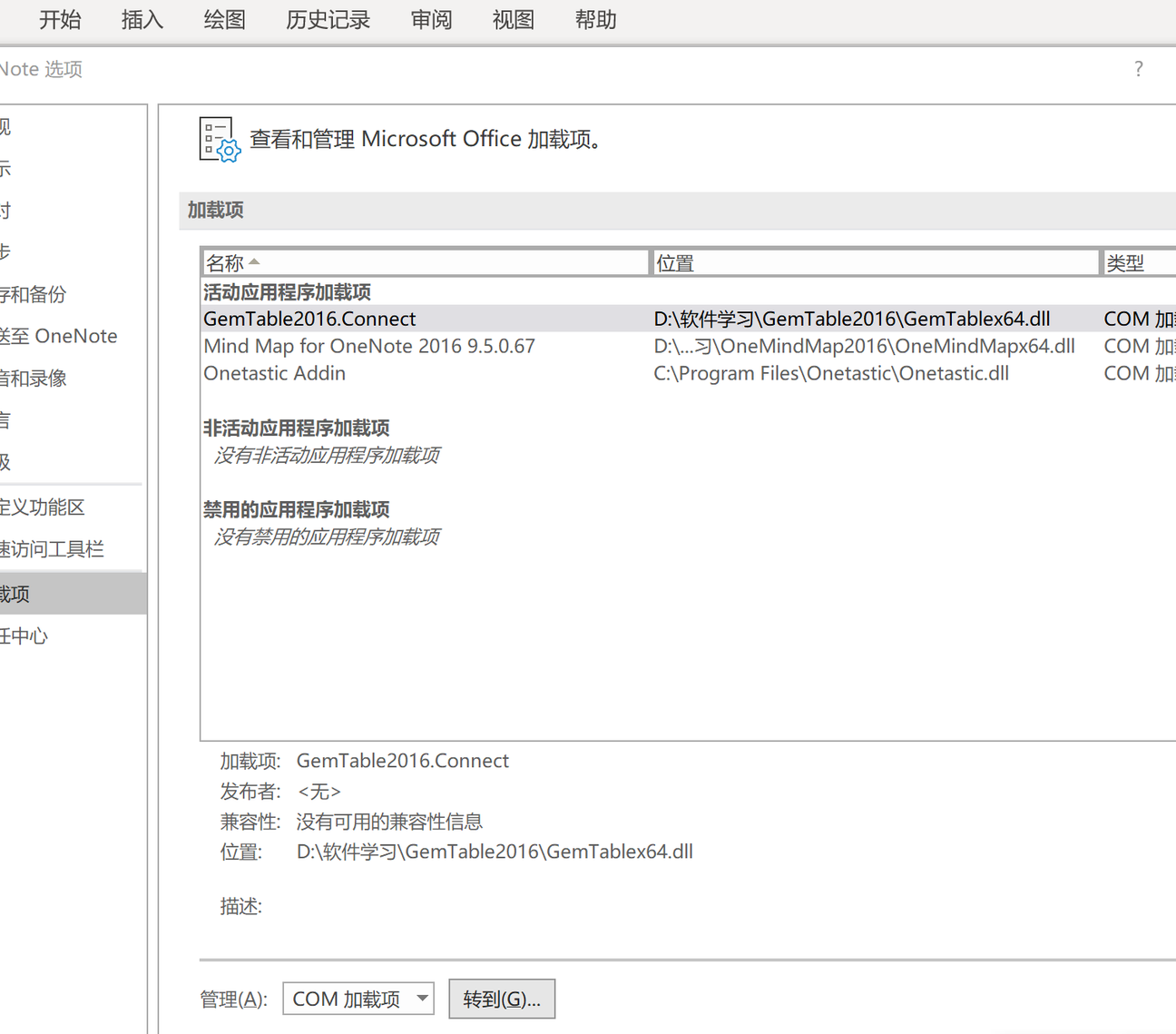1176x1034 pixels.
Task: Click the GemTablex64.dll location cell
Action: 852,319
